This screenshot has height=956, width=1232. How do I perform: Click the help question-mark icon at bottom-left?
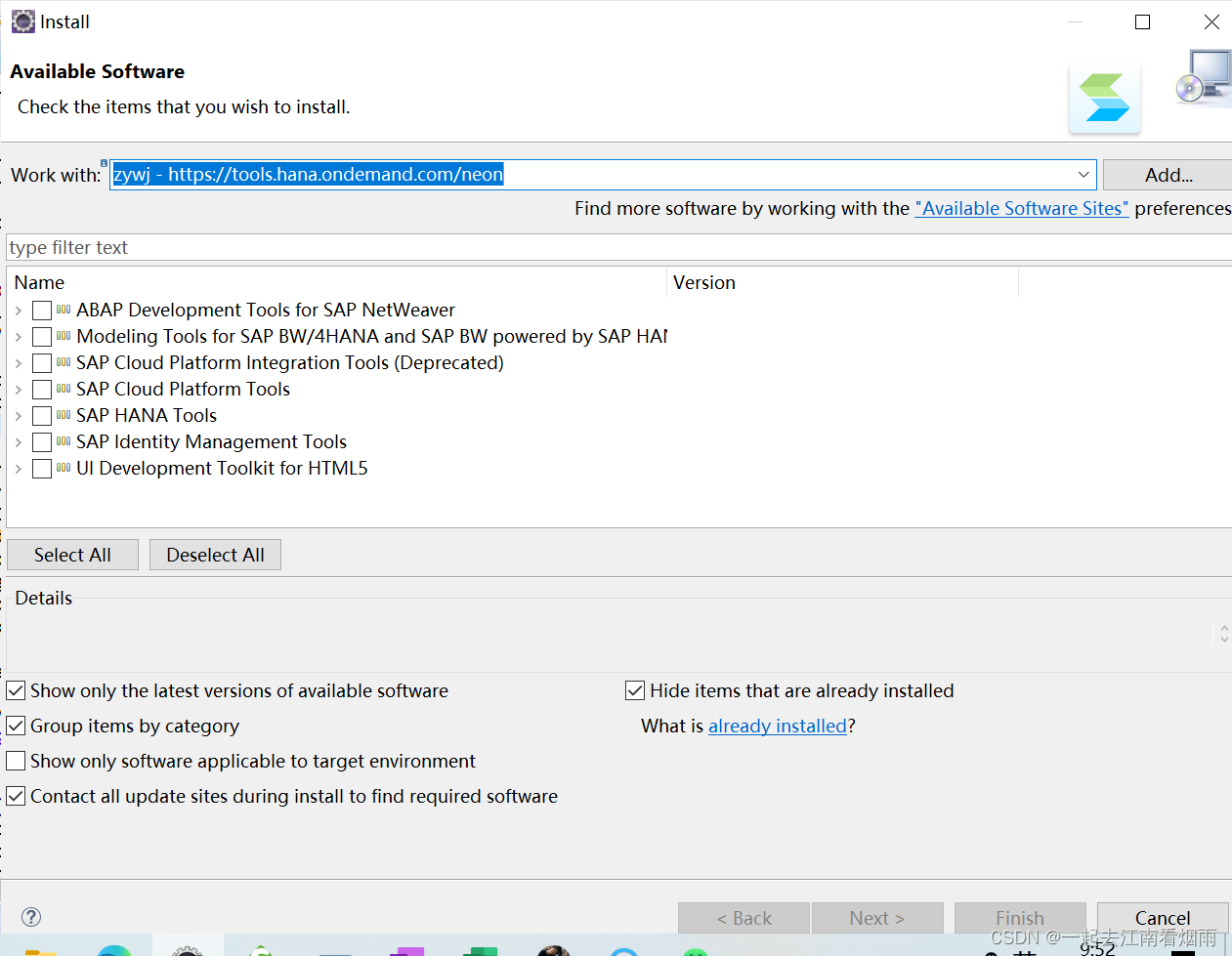30,917
